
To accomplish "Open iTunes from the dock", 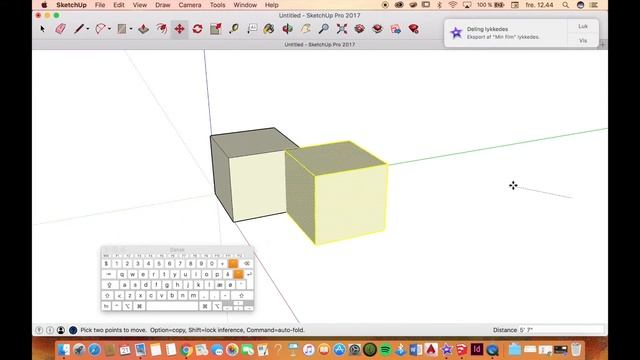I will [309, 350].
